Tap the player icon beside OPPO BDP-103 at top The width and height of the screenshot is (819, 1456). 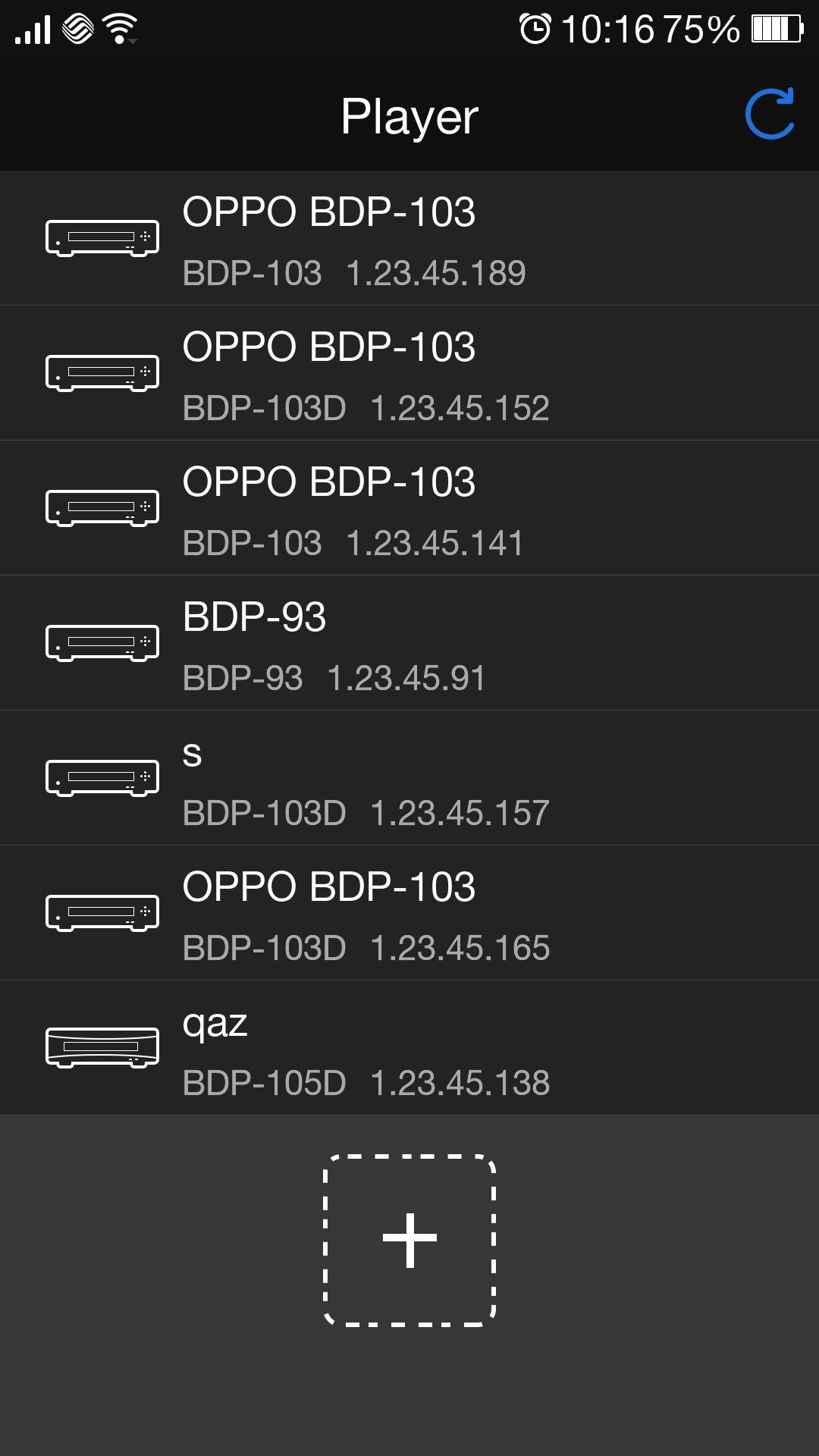(102, 237)
